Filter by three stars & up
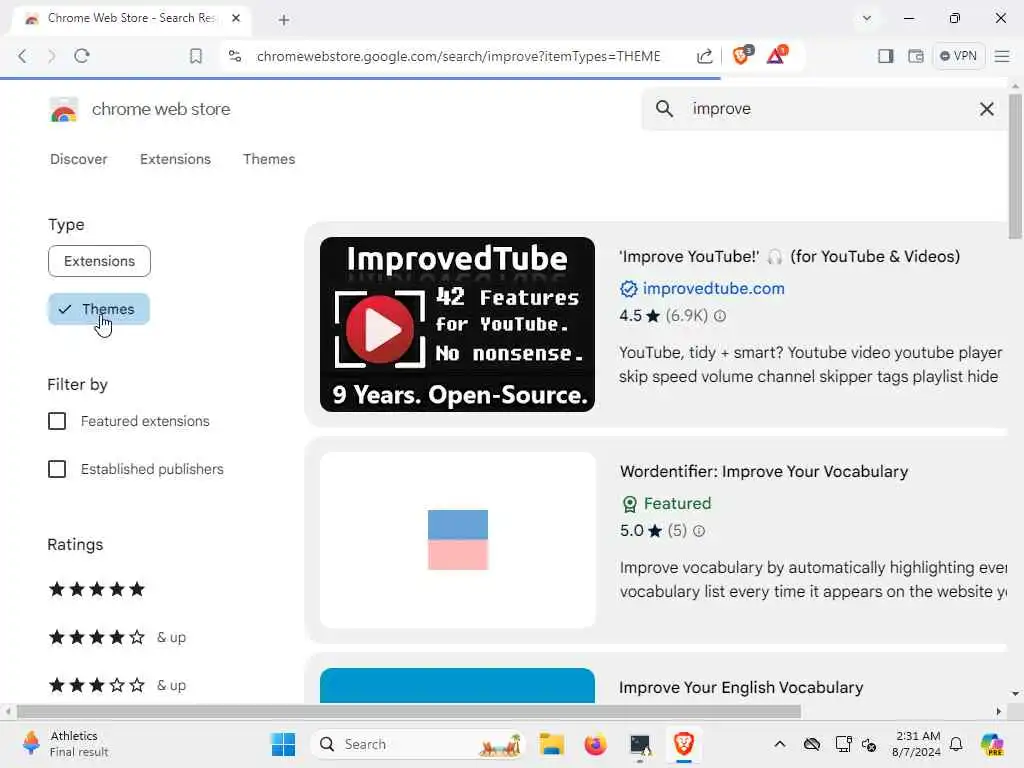Image resolution: width=1024 pixels, height=768 pixels. [x=118, y=685]
